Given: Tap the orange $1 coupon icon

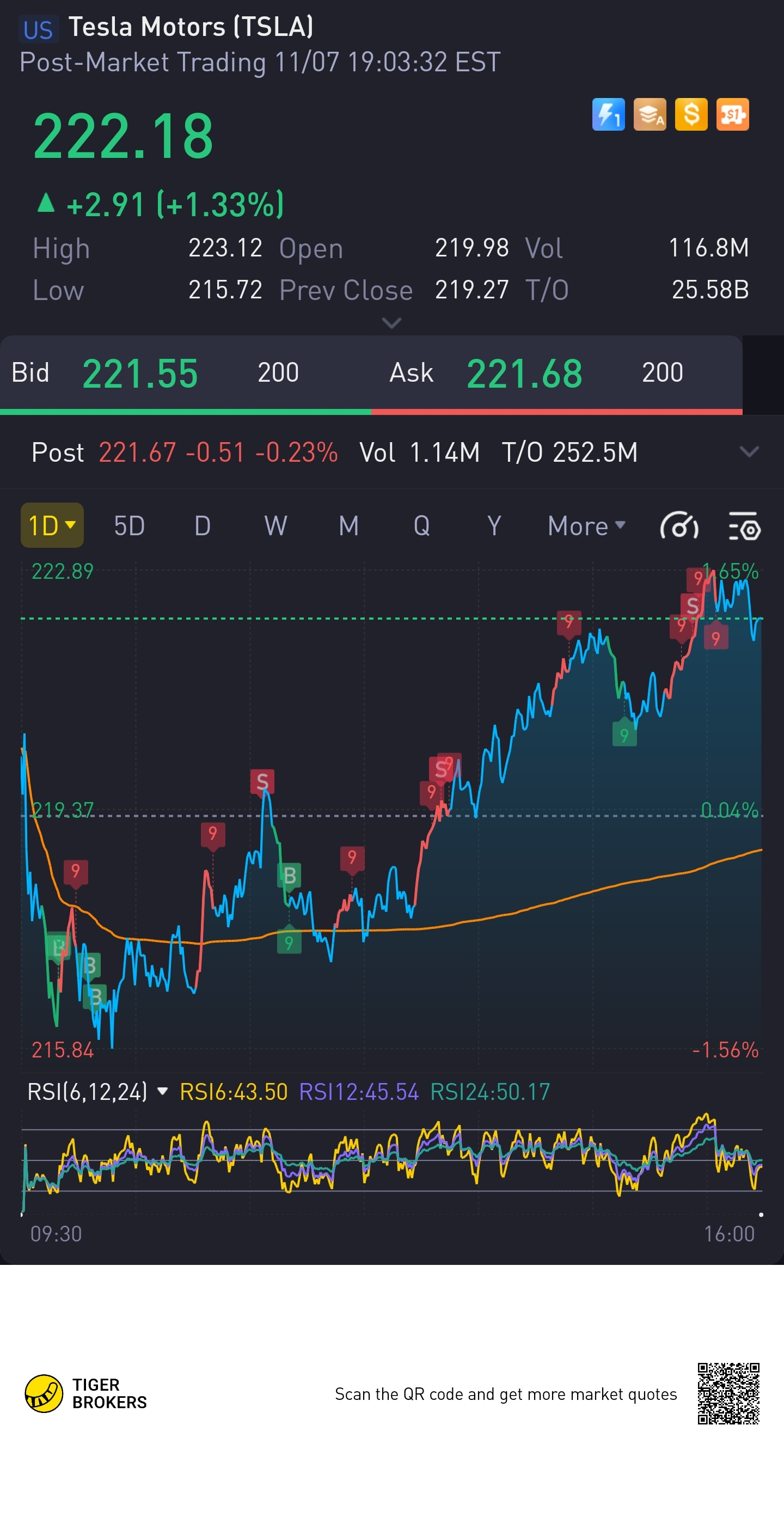Looking at the screenshot, I should [x=733, y=114].
